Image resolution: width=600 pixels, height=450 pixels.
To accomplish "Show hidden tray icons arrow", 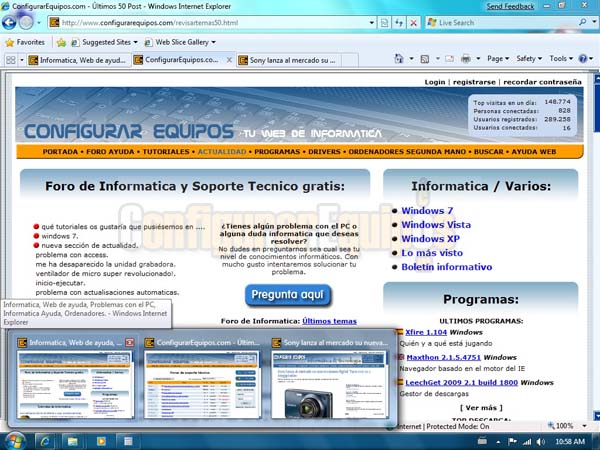I will point(498,442).
